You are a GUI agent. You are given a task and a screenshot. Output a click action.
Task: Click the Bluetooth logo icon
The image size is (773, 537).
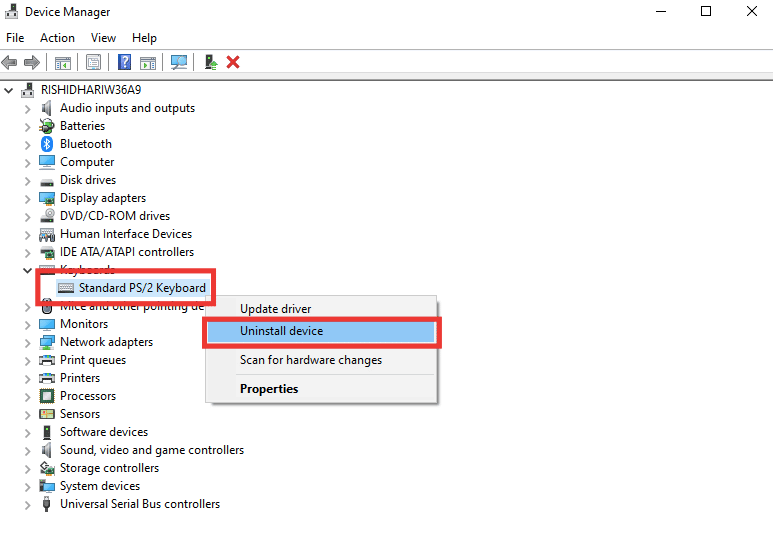point(47,144)
